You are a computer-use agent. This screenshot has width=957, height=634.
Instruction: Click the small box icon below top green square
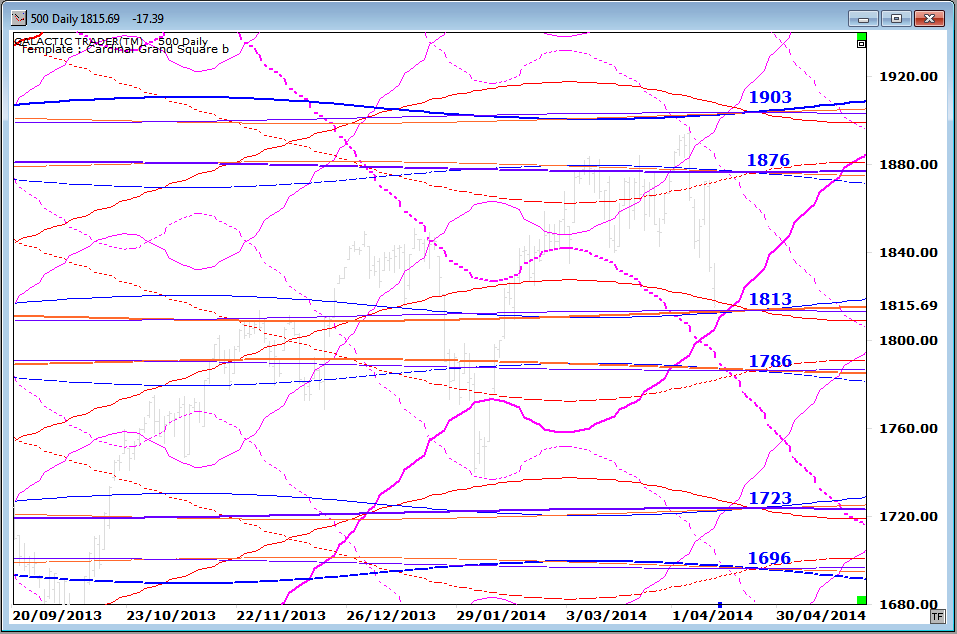pos(861,44)
